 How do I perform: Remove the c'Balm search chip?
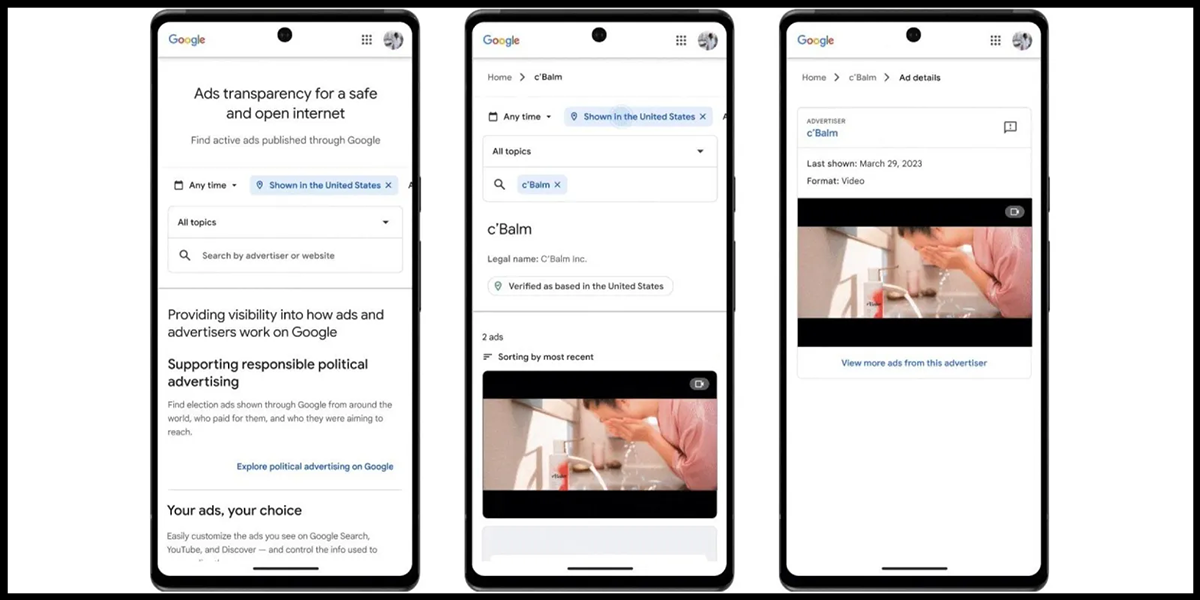[x=558, y=185]
